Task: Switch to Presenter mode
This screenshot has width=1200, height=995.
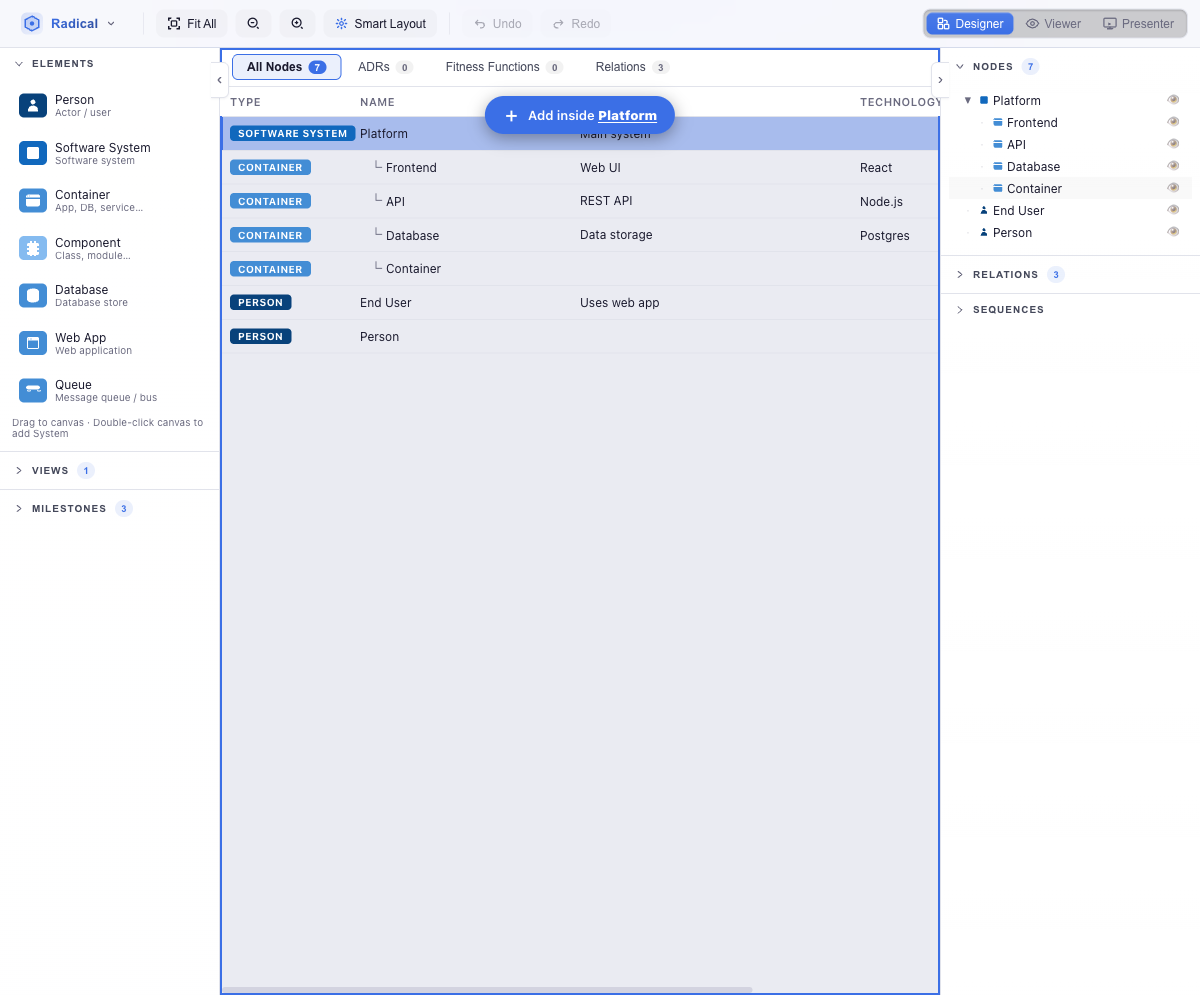Action: point(1138,23)
